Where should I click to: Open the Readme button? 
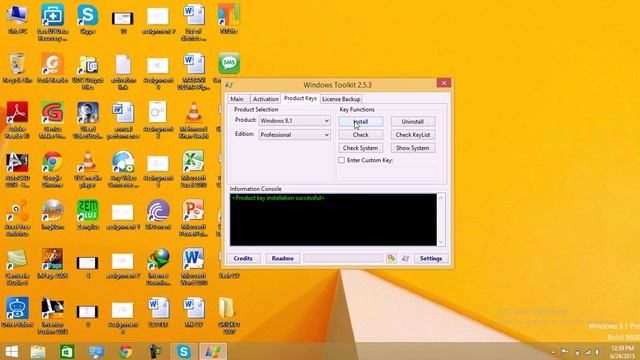coord(282,258)
